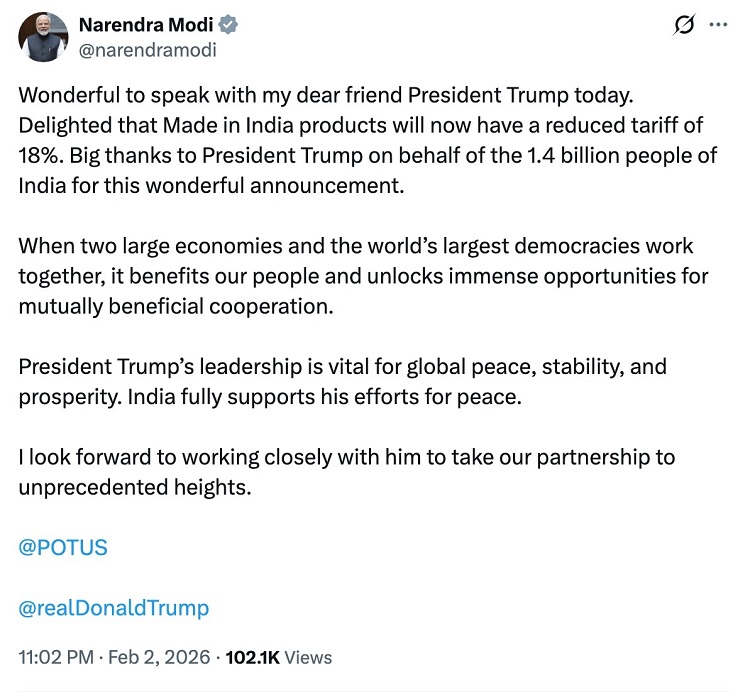Click the "18%" tariff figure
The width and height of the screenshot is (750, 692).
(39, 155)
